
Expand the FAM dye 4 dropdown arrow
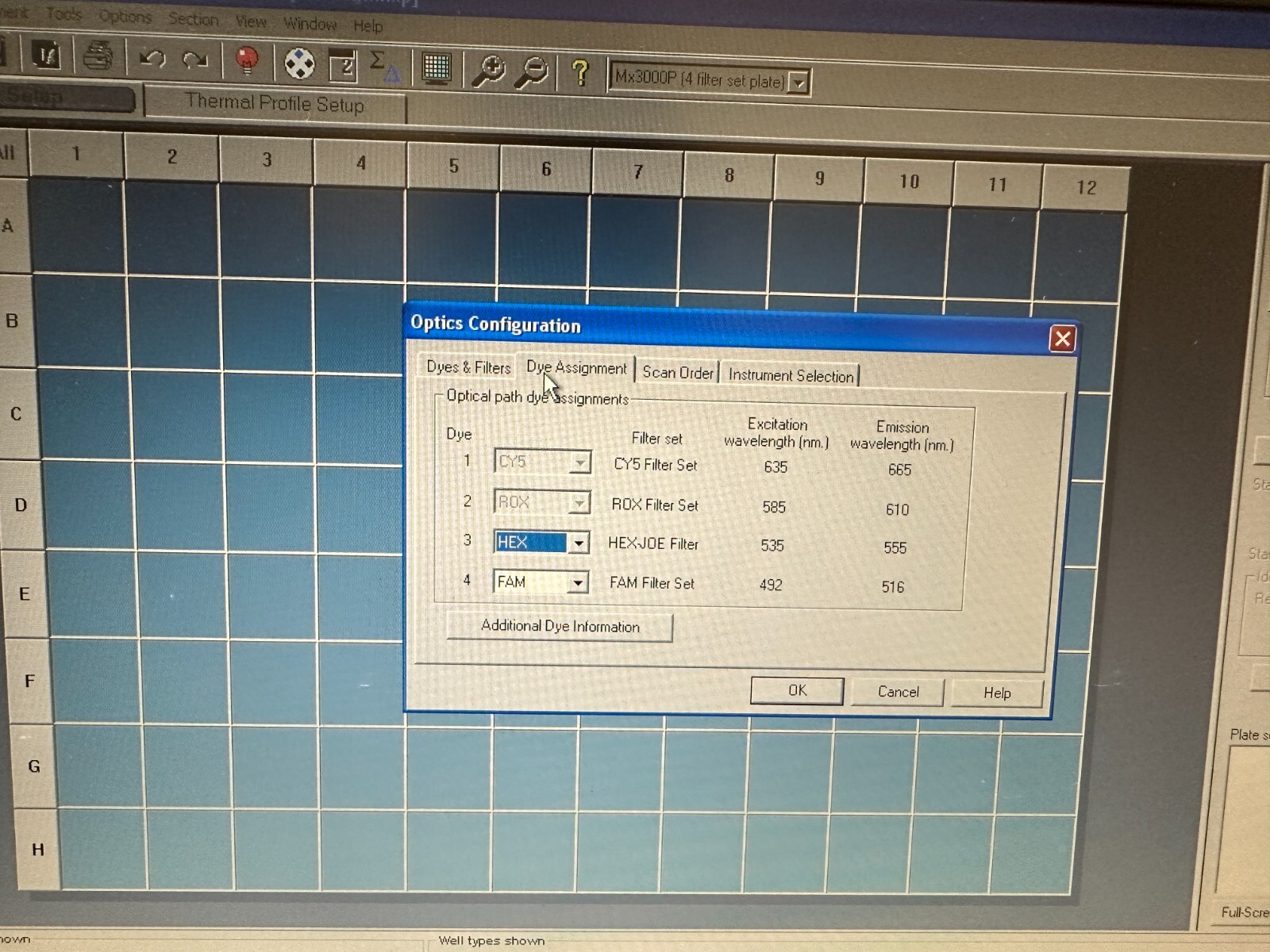click(x=579, y=583)
